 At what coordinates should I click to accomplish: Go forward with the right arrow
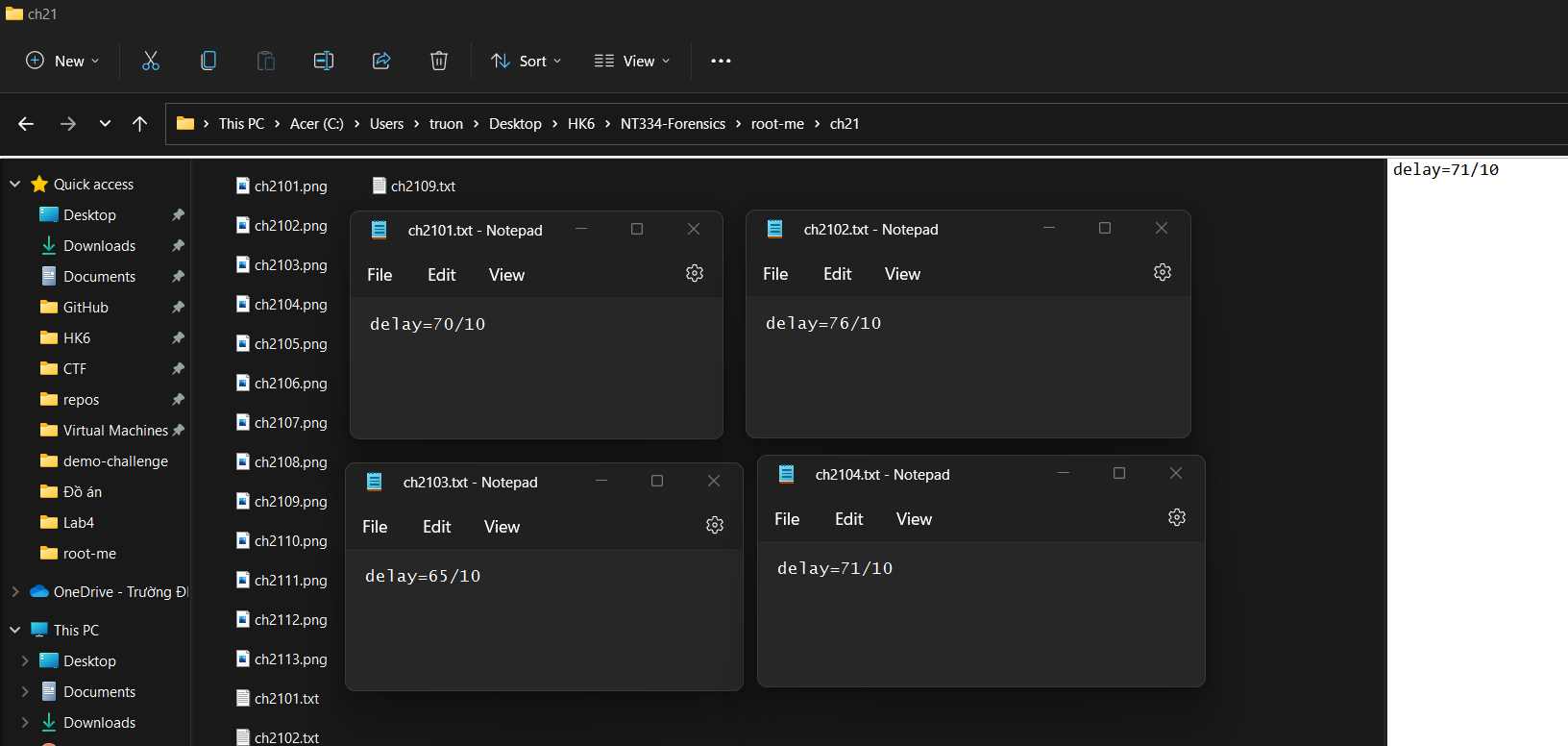pyautogui.click(x=68, y=123)
